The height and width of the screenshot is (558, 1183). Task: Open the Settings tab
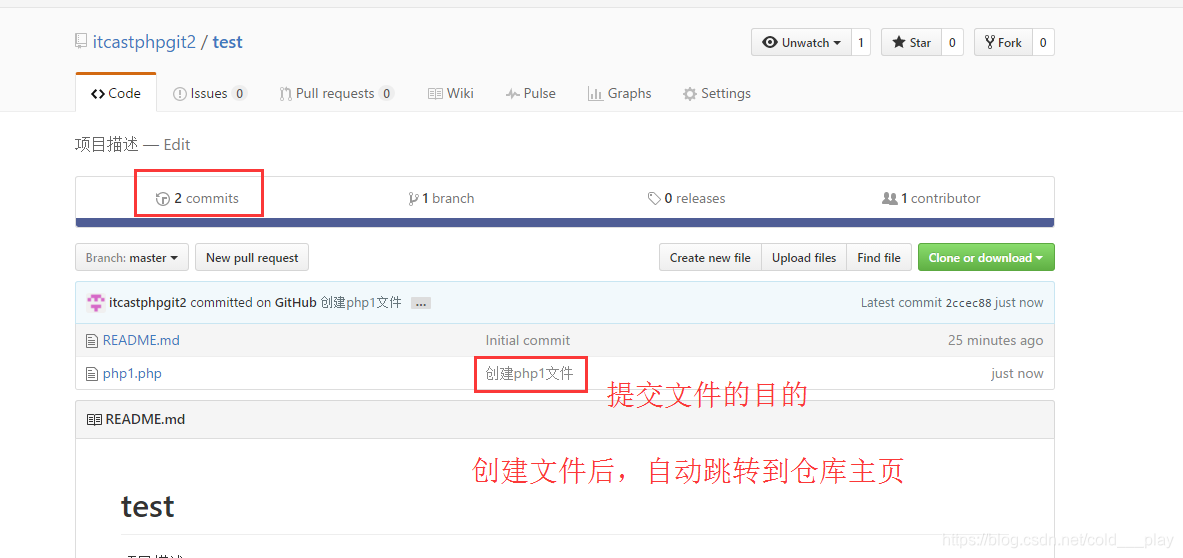717,94
